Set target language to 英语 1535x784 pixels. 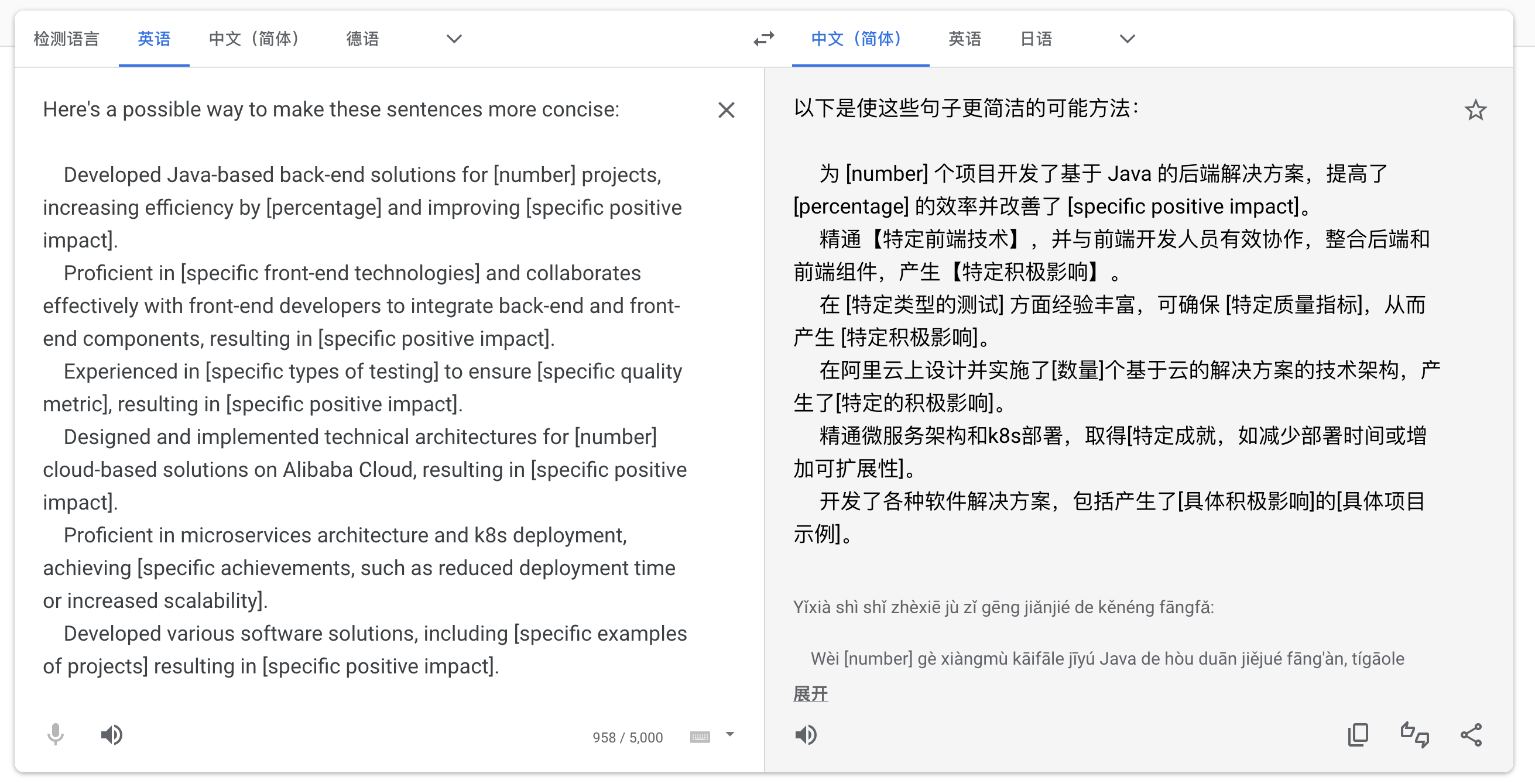coord(964,39)
